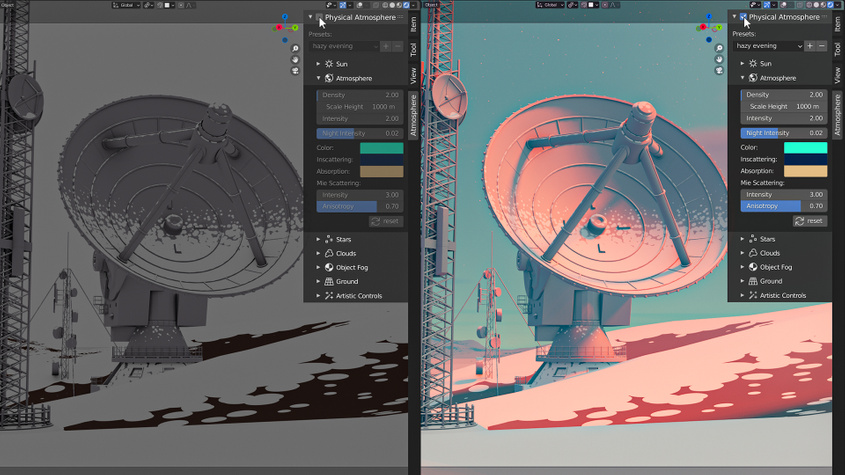
Task: Select material preview shading in left viewport header
Action: tap(399, 5)
